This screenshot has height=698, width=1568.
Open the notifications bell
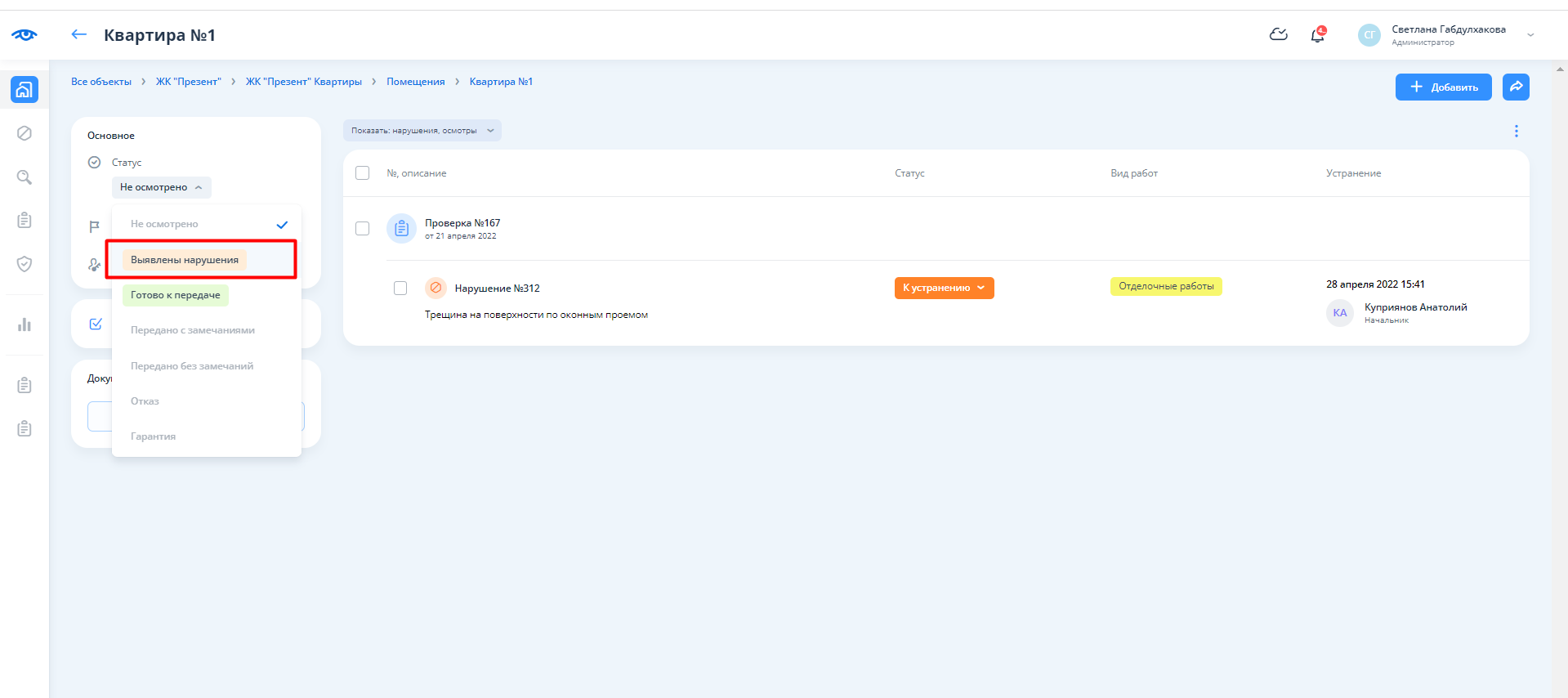click(1317, 35)
